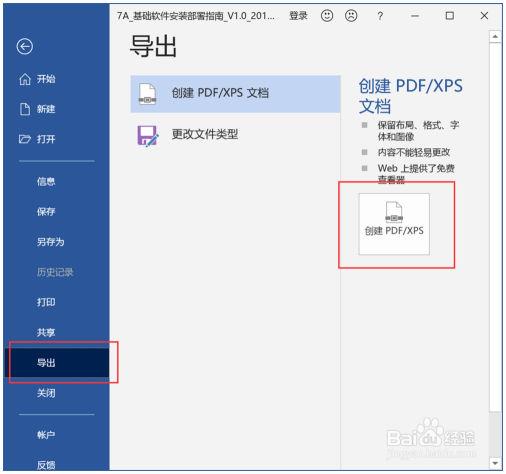Open the 信息 menu item

46,181
